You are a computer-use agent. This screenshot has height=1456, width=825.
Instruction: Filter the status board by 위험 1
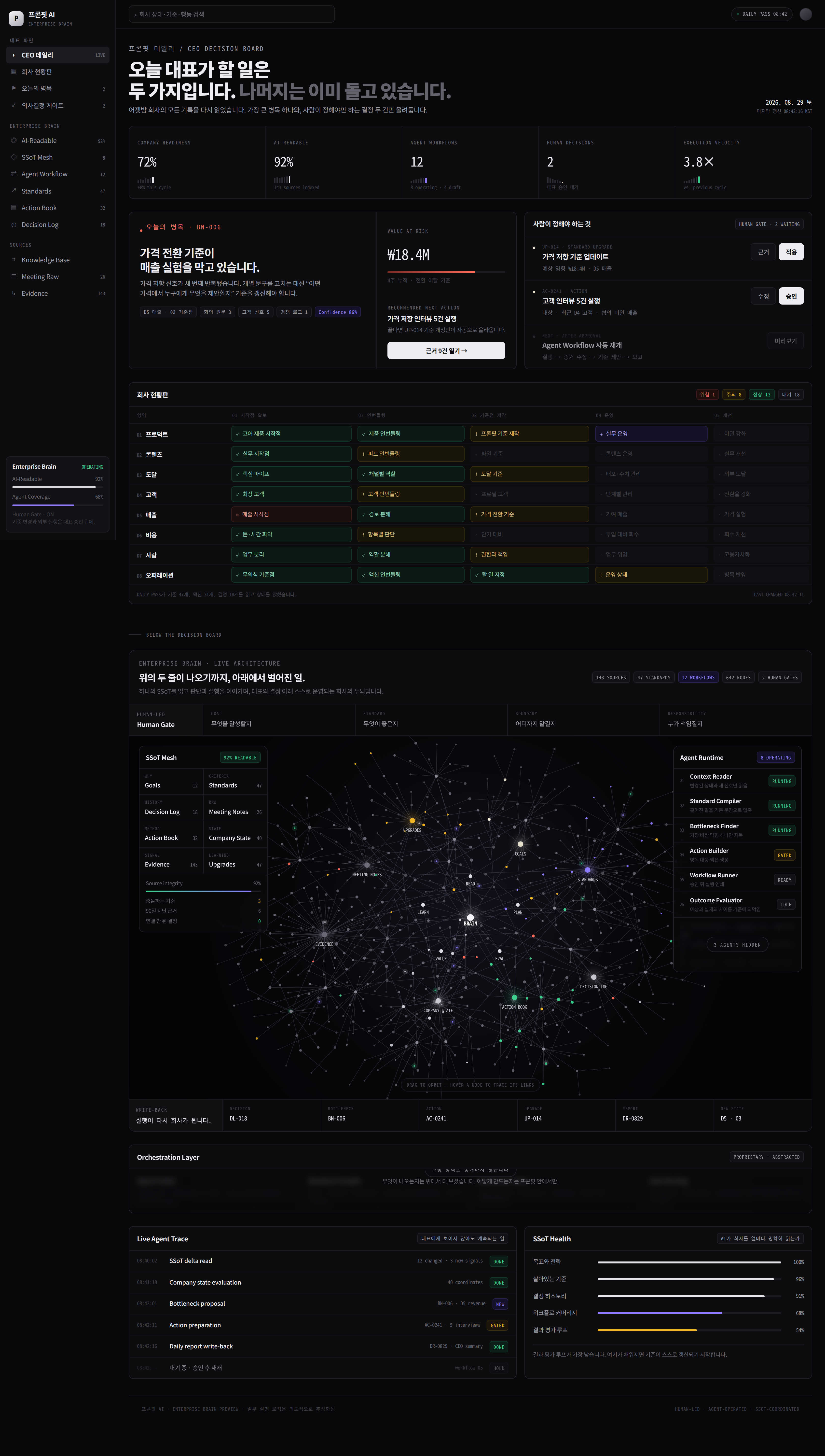click(x=708, y=395)
